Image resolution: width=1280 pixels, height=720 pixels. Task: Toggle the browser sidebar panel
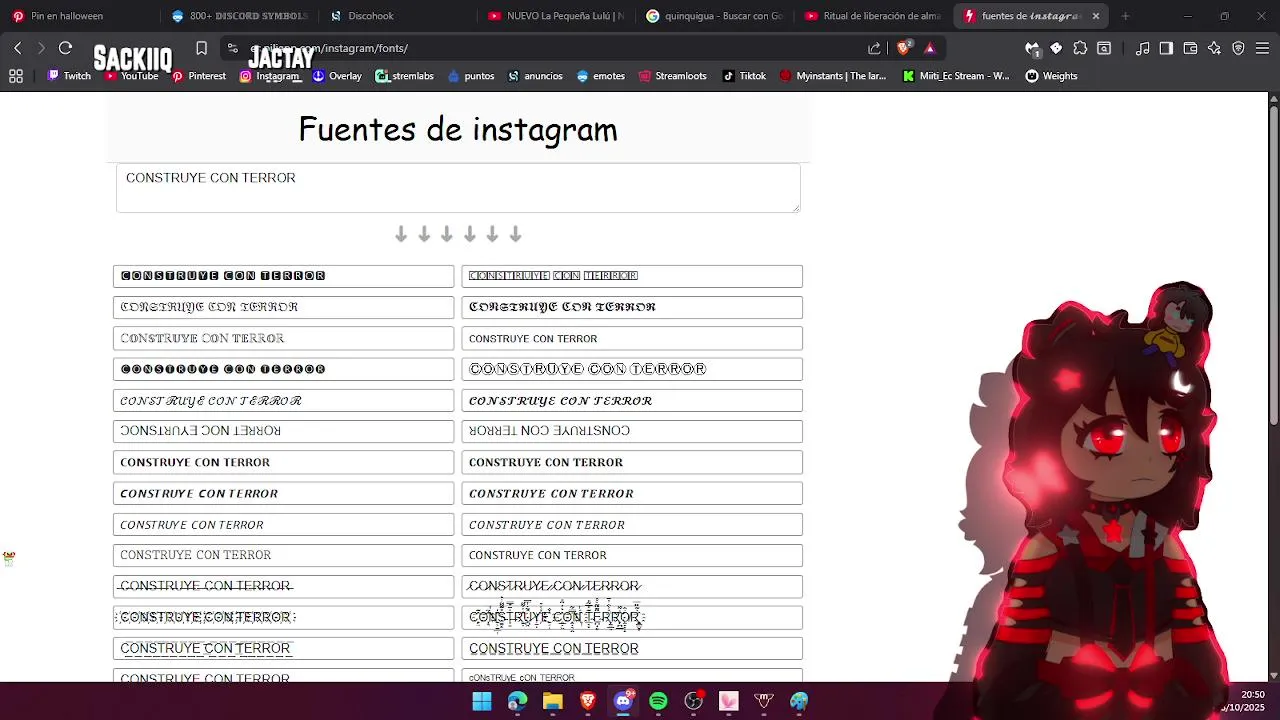coord(1166,48)
